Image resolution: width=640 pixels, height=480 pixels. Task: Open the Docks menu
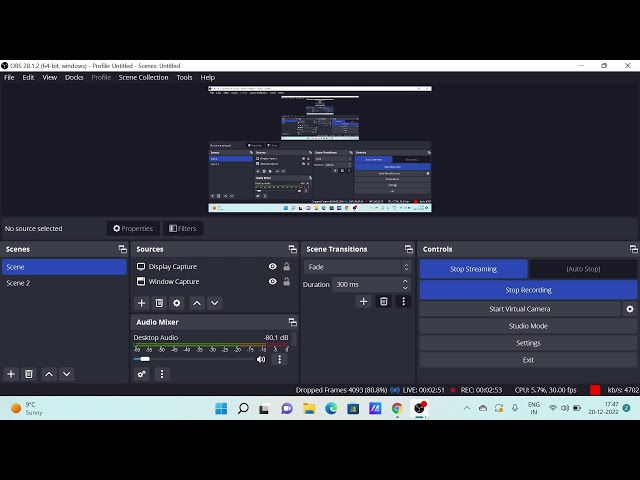74,77
